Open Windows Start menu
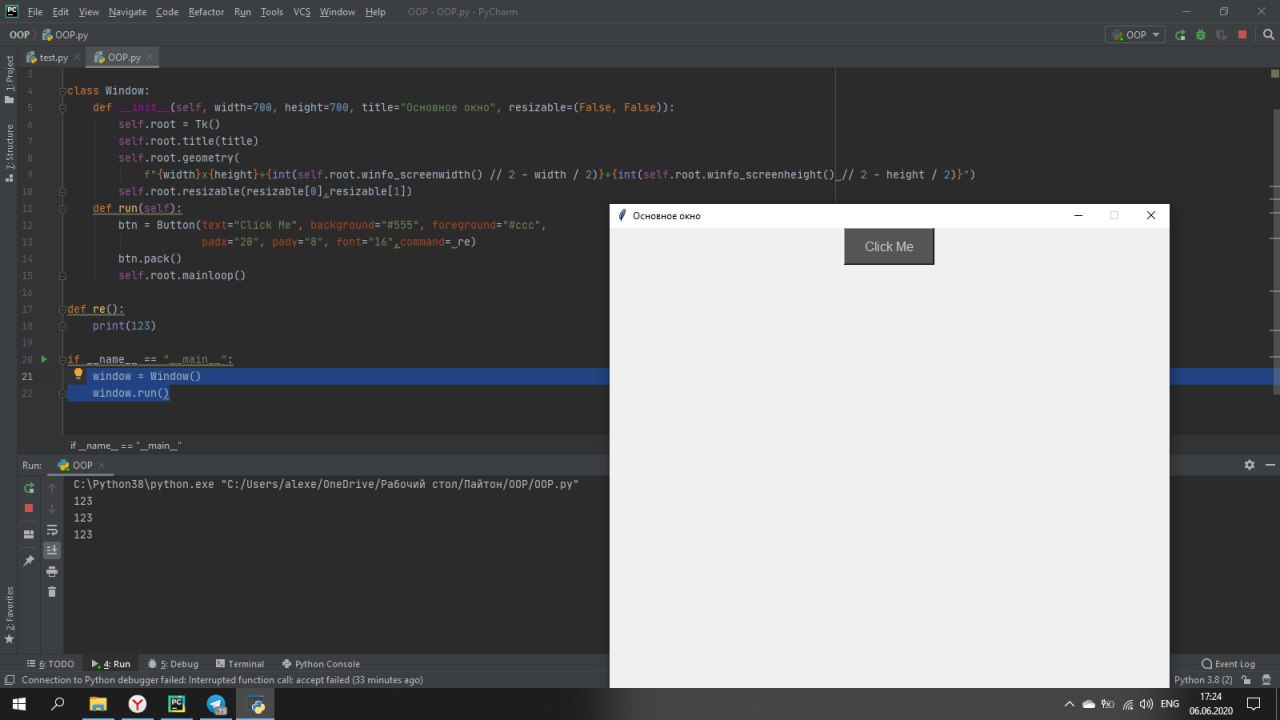 [x=19, y=704]
